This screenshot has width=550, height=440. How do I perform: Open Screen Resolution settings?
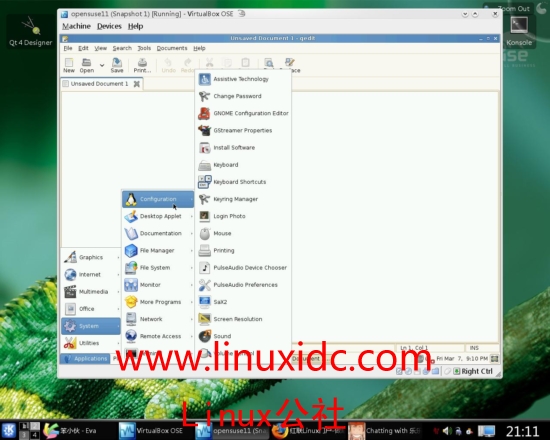243,319
